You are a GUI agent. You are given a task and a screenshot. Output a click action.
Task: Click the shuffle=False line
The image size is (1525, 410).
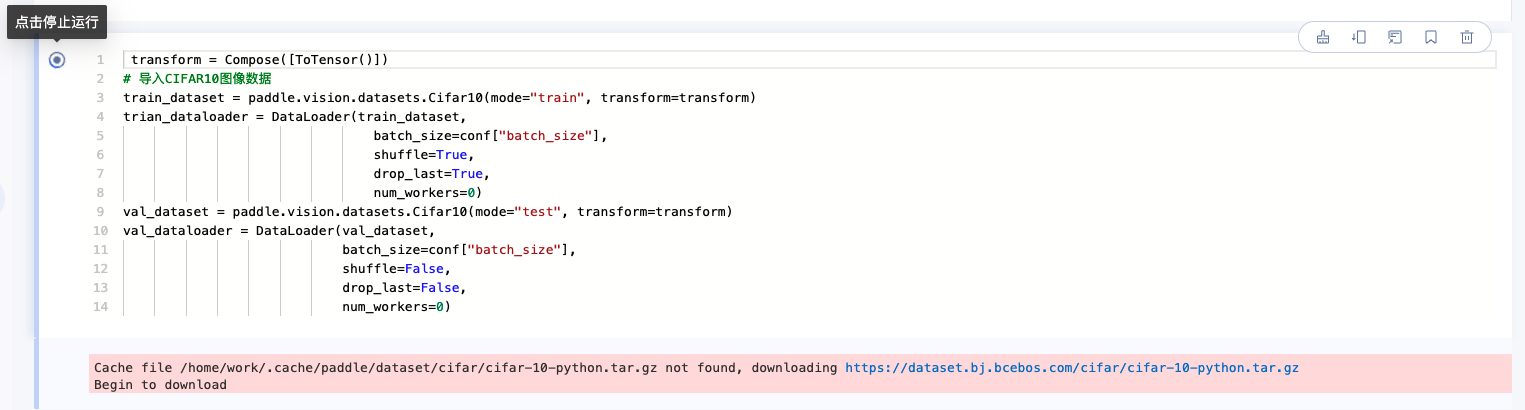tap(396, 269)
